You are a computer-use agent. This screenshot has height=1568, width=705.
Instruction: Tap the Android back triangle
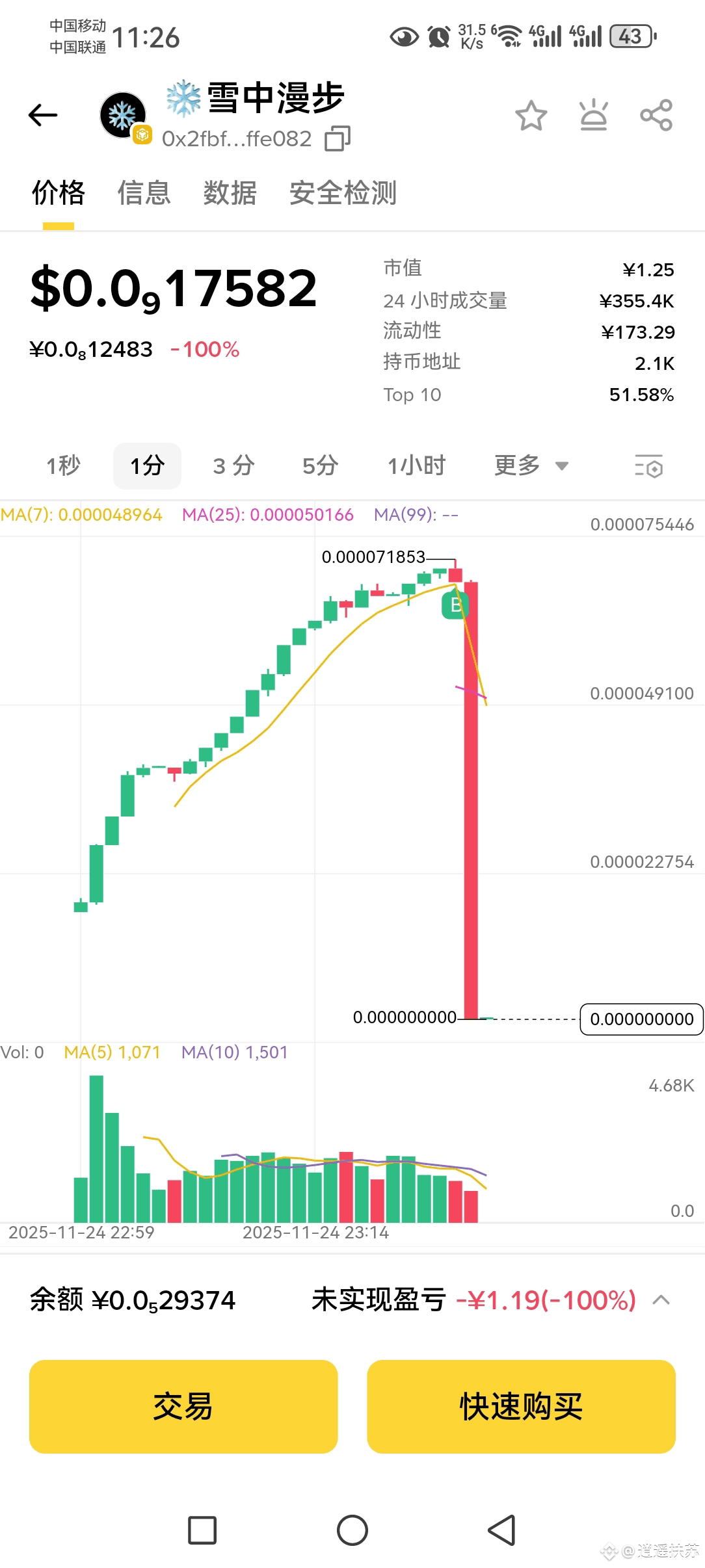(x=502, y=1530)
